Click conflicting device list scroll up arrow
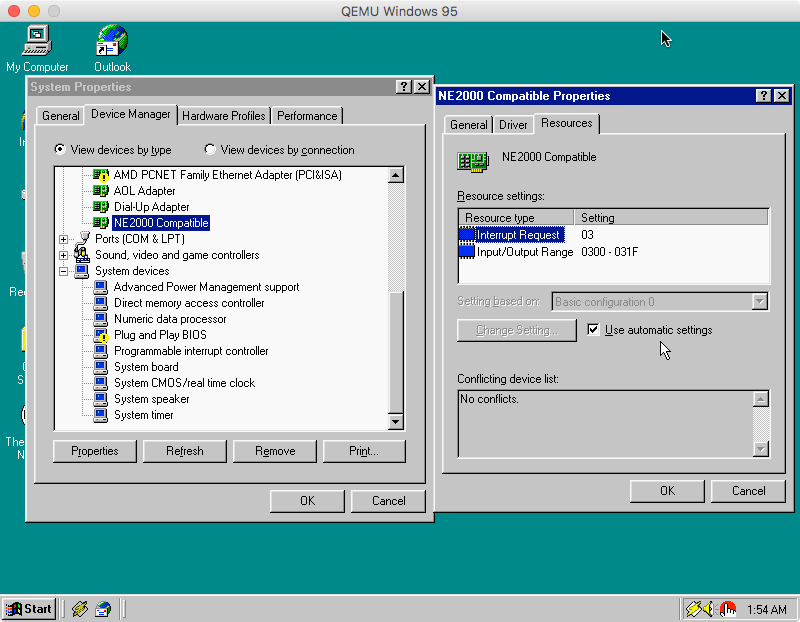The height and width of the screenshot is (622, 800). (x=761, y=399)
